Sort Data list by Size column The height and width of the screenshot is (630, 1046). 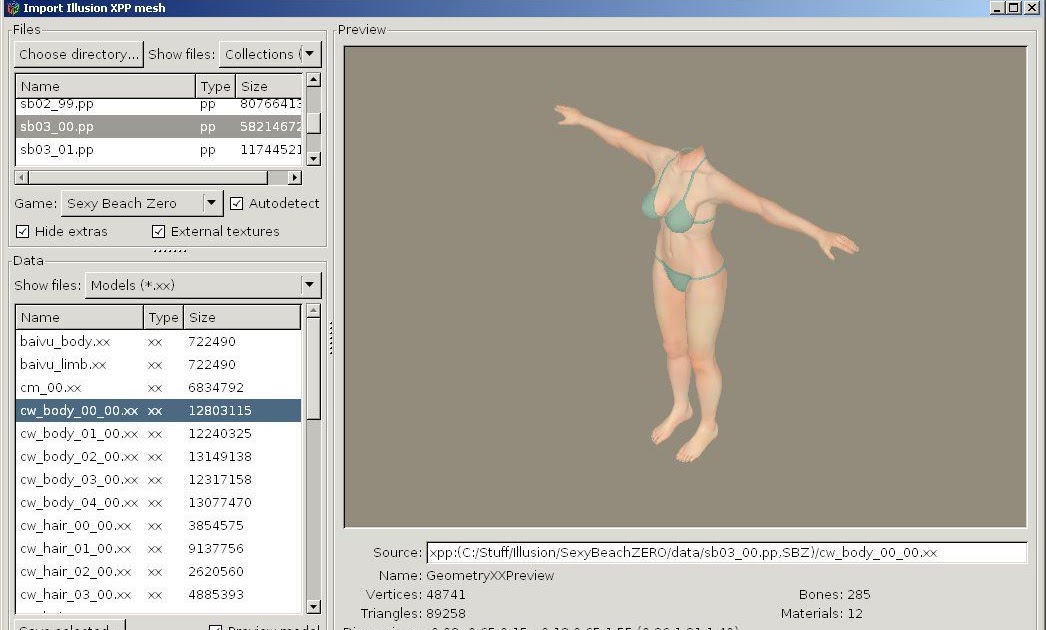[x=242, y=317]
